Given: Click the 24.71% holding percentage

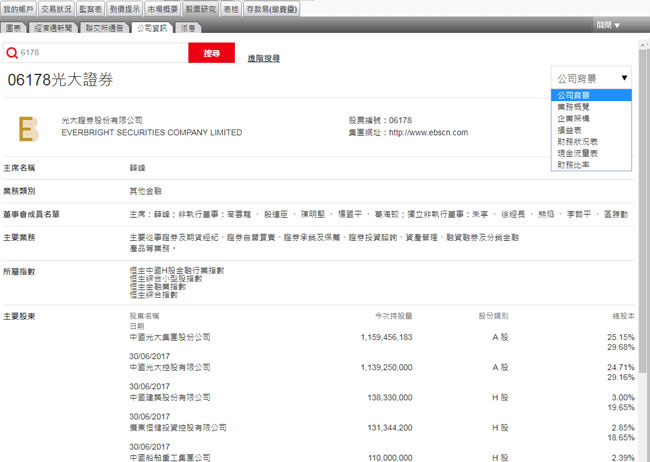Looking at the screenshot, I should pyautogui.click(x=621, y=367).
